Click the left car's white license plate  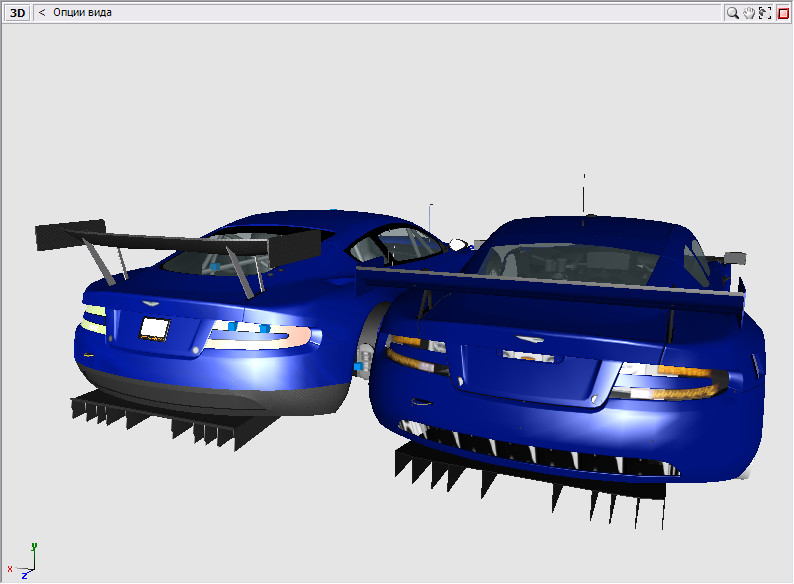coord(154,329)
